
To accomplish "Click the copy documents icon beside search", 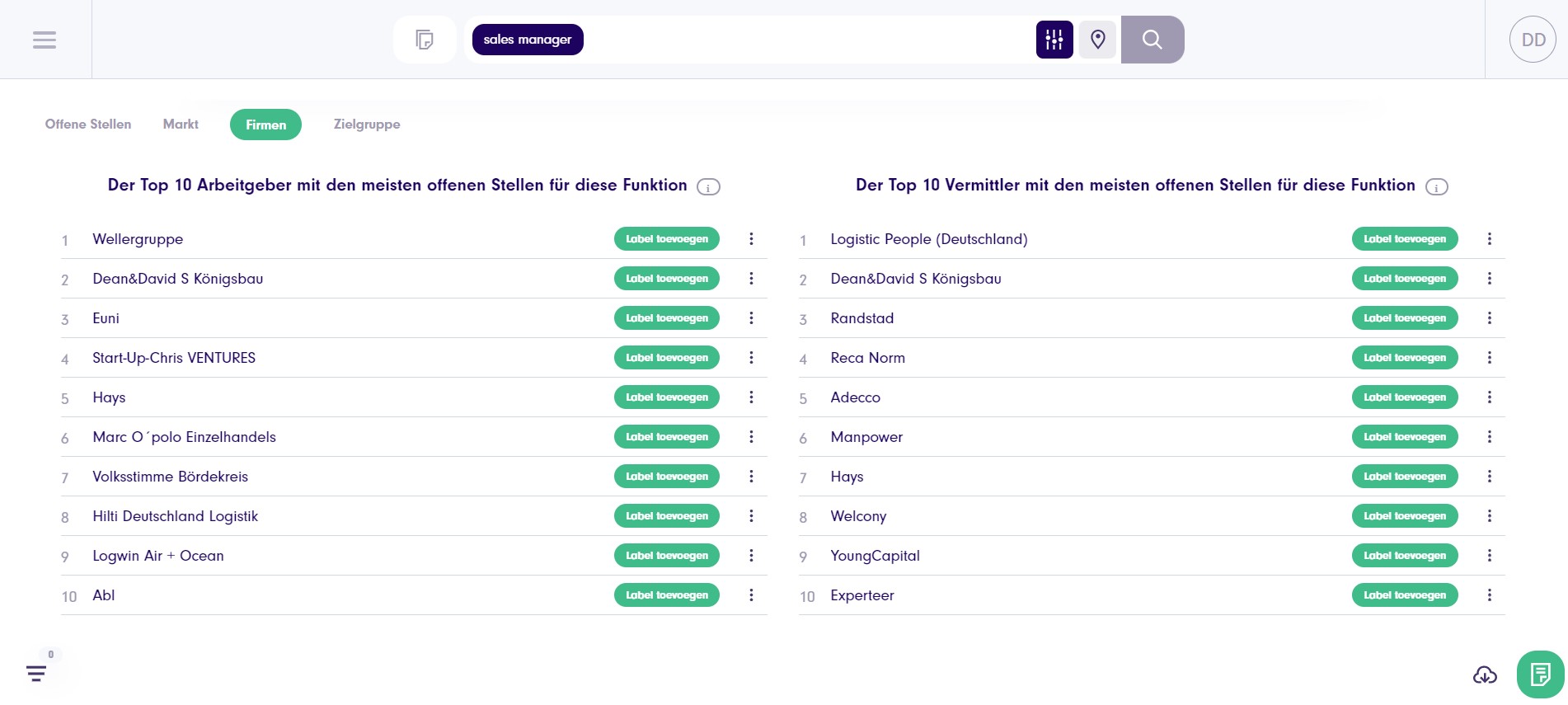I will [425, 40].
